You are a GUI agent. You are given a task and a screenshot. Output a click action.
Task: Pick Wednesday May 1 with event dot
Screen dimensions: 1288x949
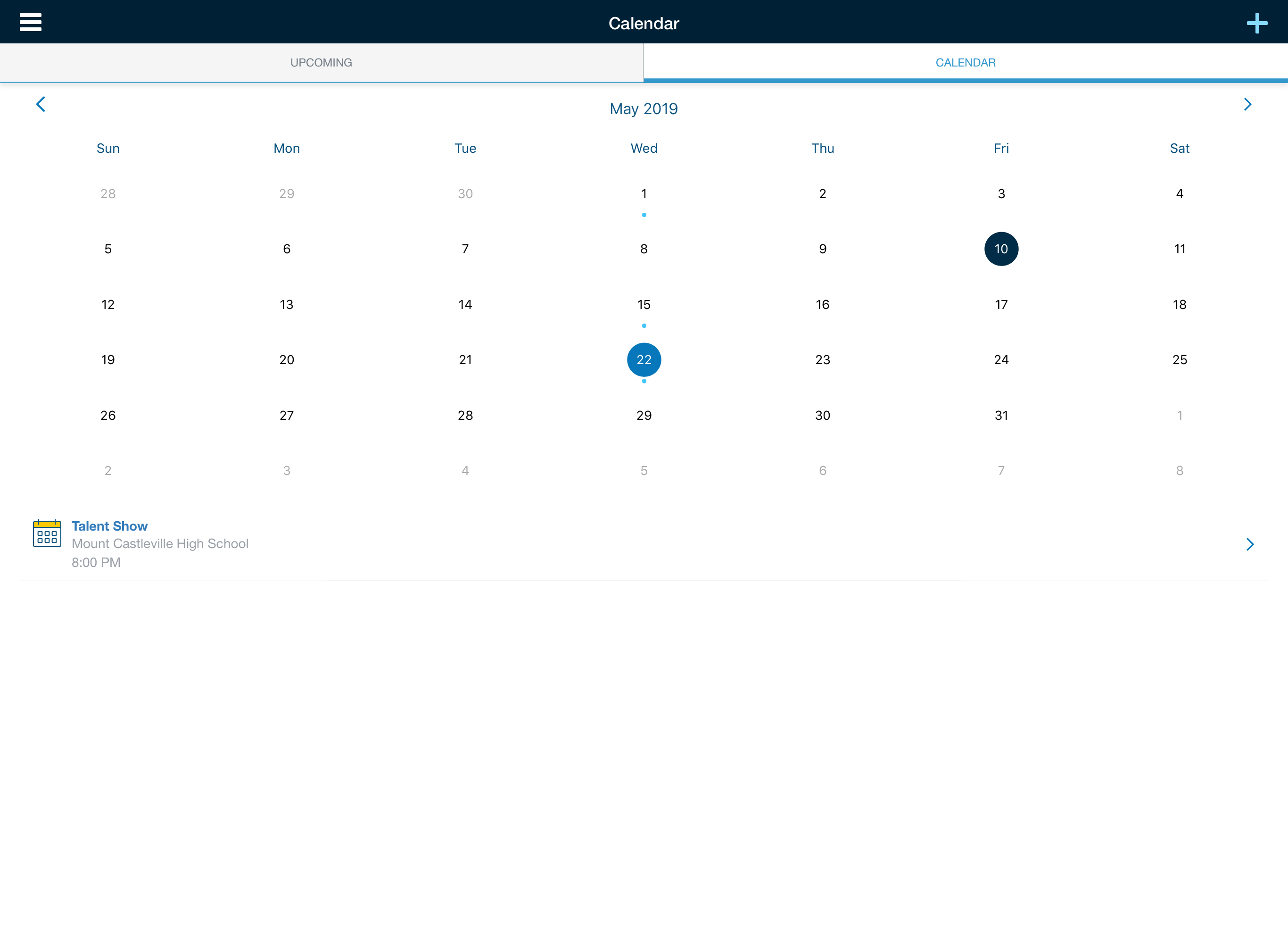(644, 193)
